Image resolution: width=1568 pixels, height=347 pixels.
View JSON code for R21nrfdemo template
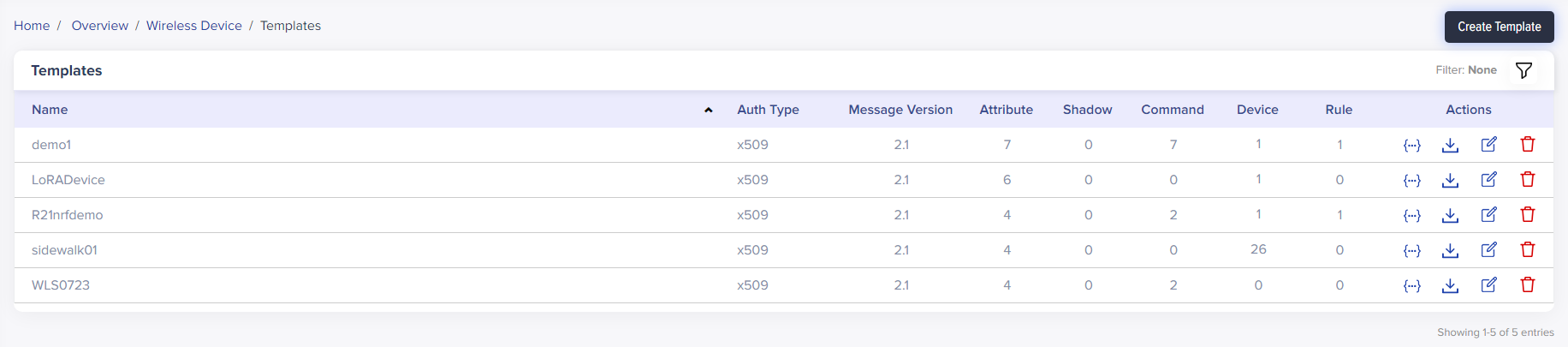(1412, 215)
